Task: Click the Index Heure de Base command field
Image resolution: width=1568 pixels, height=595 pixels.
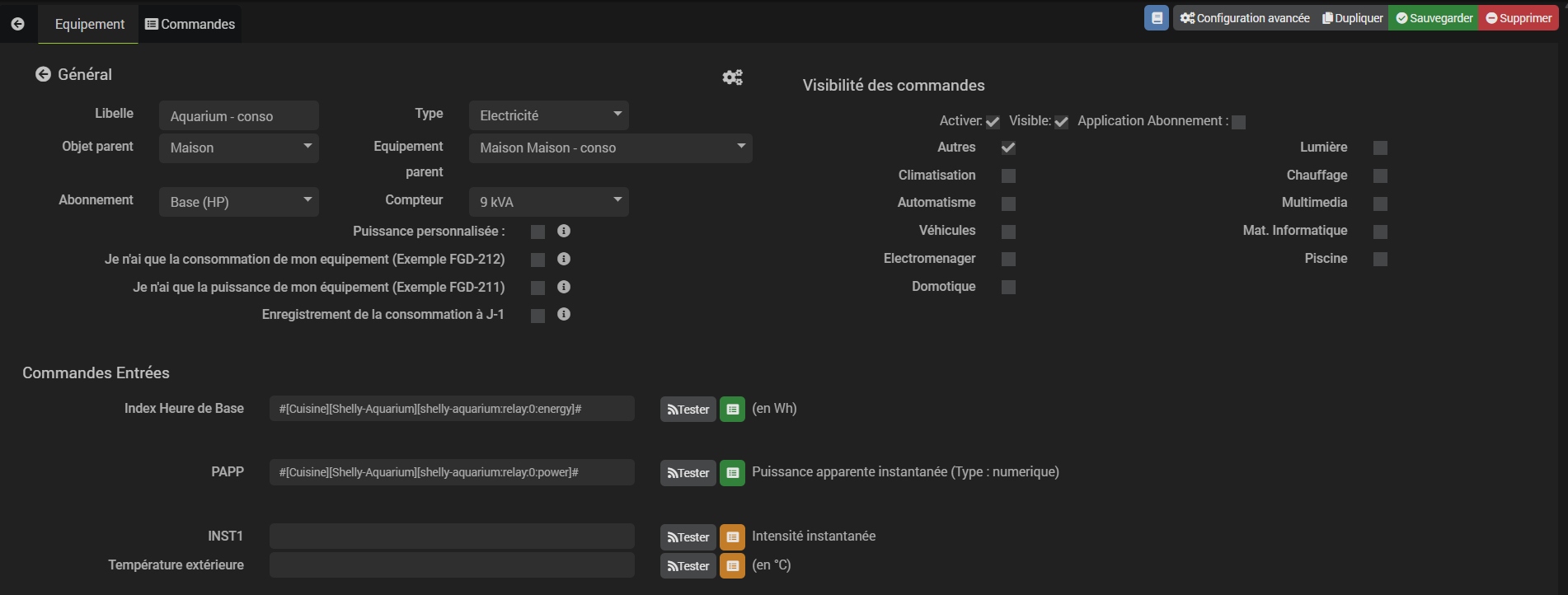Action: (452, 409)
